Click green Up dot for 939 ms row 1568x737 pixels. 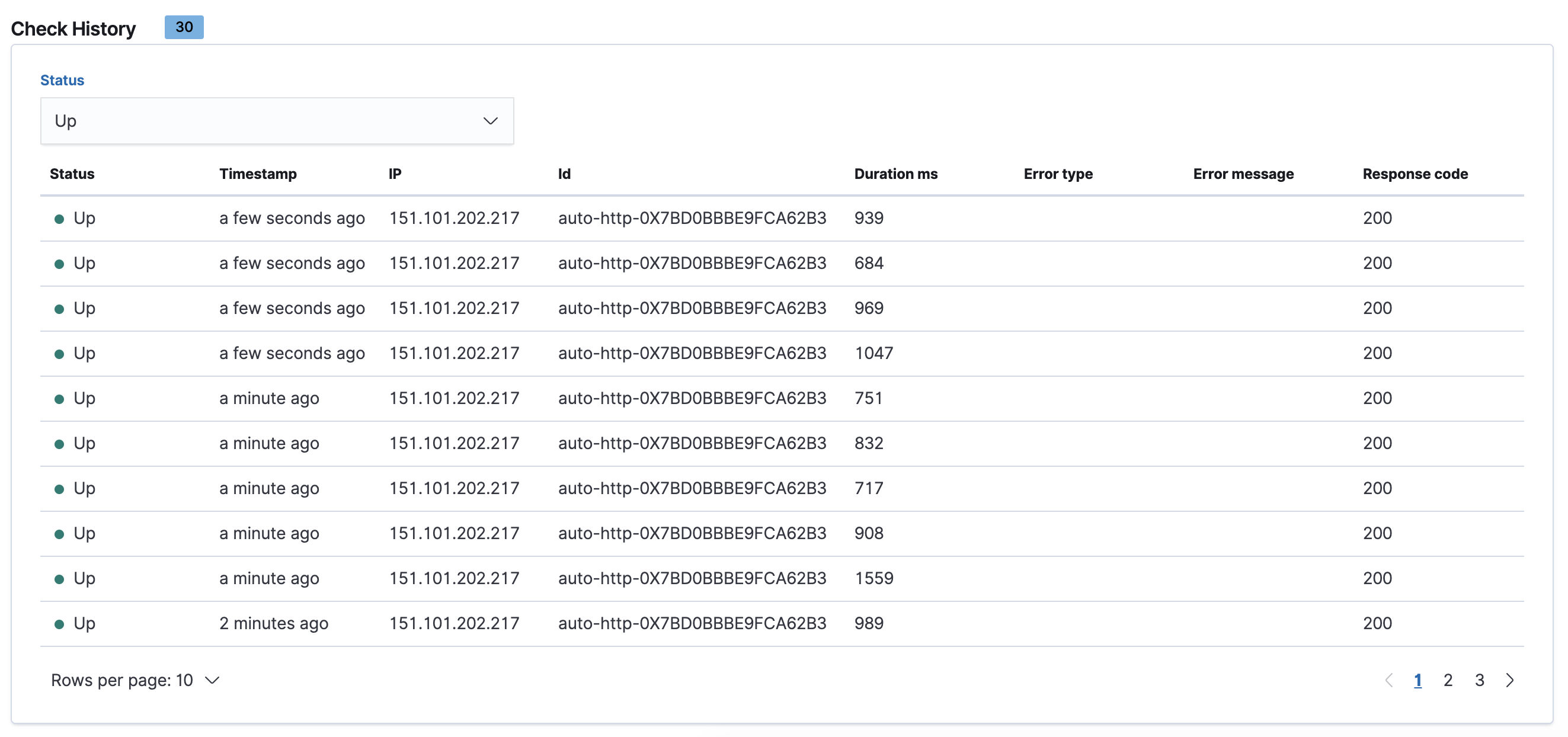[x=59, y=219]
